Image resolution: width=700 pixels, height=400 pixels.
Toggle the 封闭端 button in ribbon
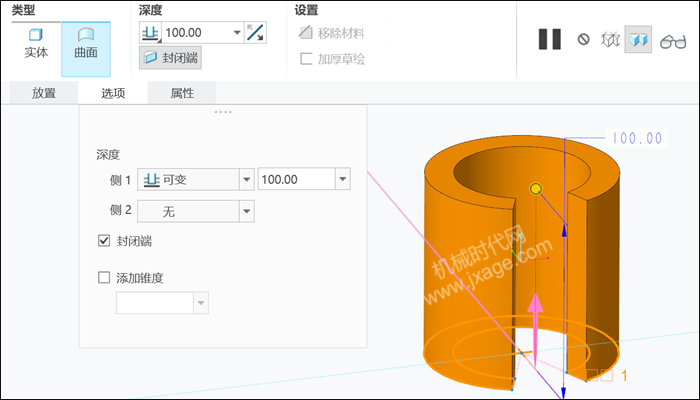pyautogui.click(x=170, y=58)
